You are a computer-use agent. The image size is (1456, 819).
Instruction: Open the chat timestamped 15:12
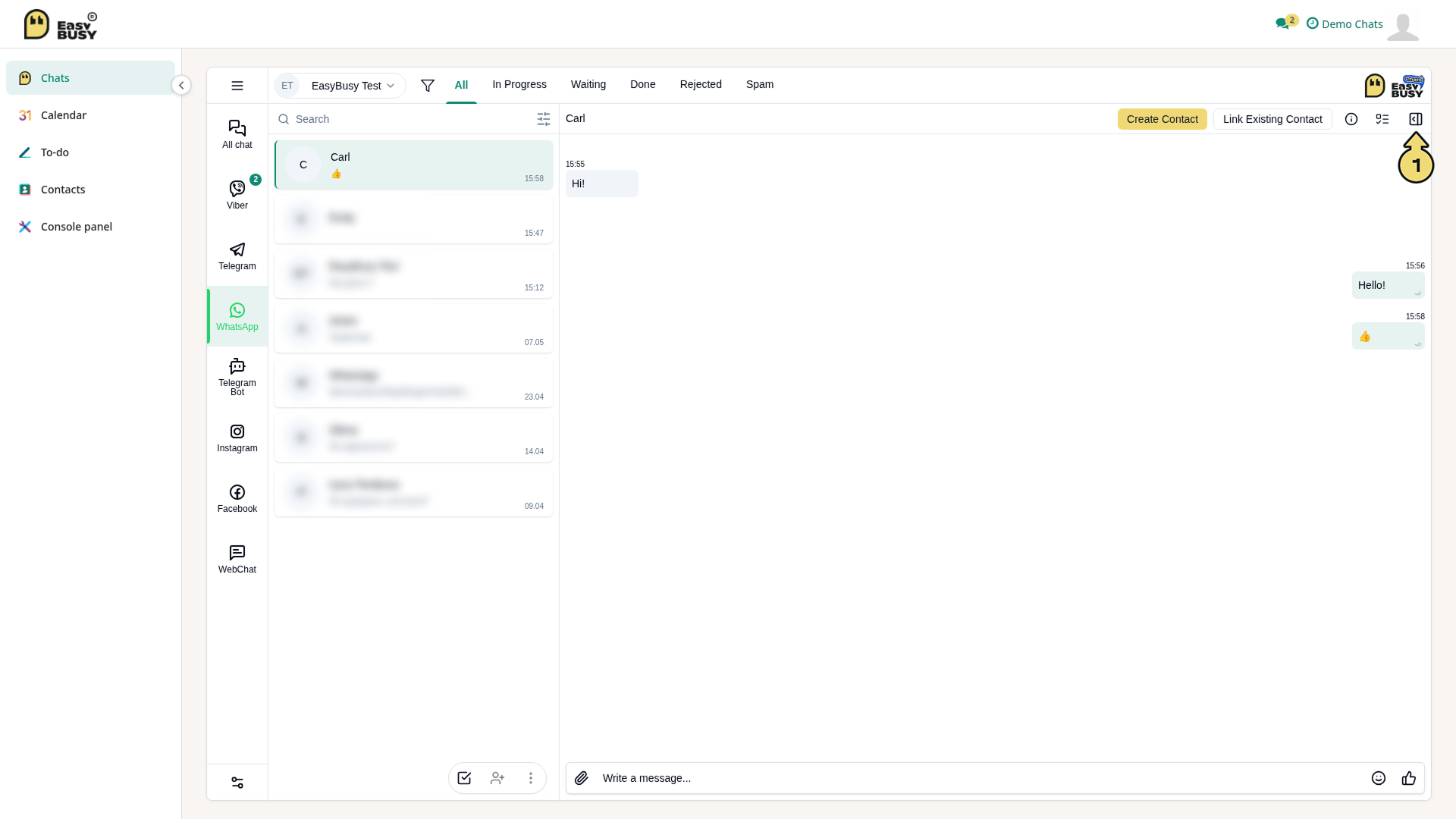(414, 274)
